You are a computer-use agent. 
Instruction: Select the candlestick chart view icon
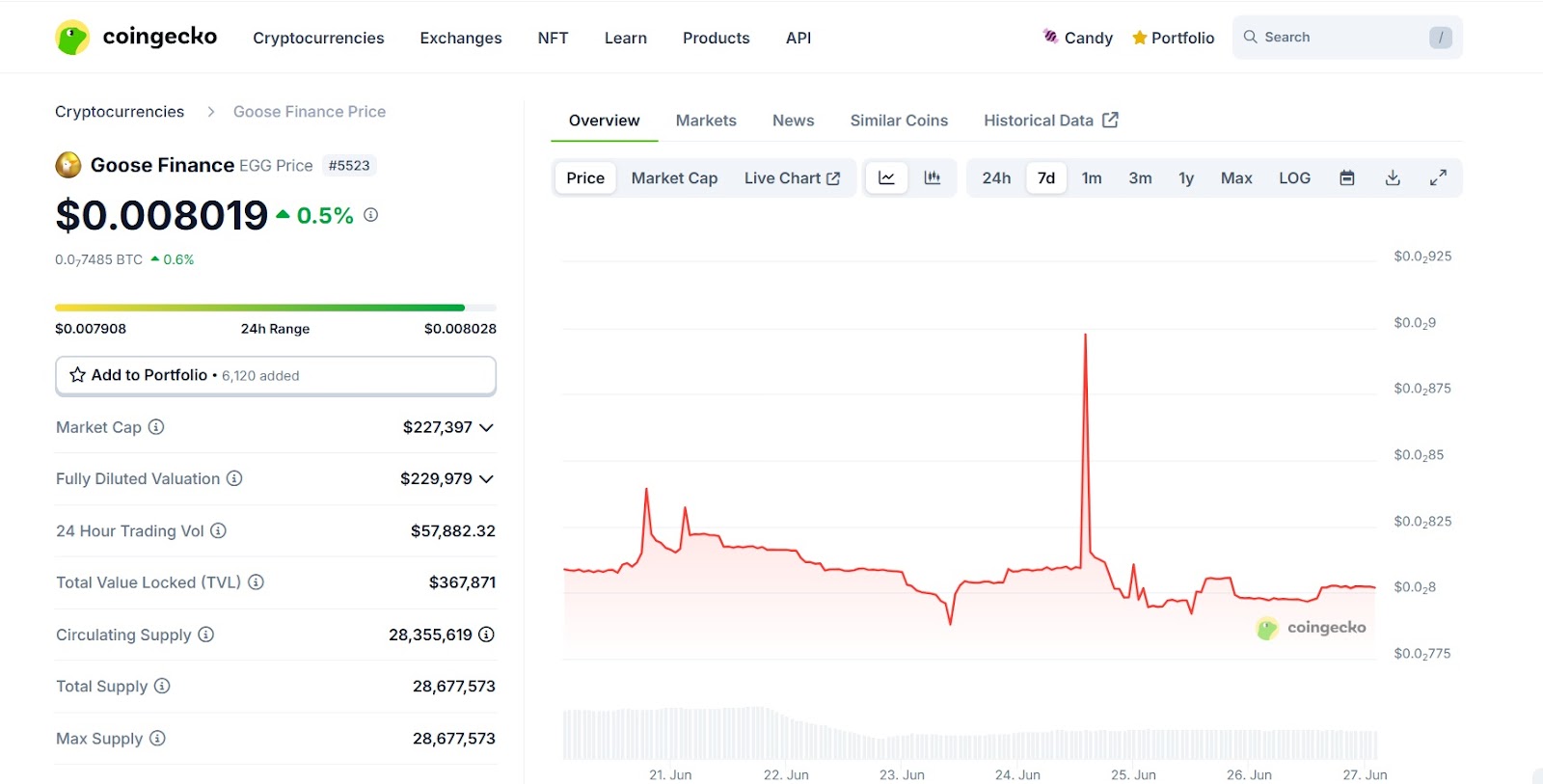[x=933, y=177]
